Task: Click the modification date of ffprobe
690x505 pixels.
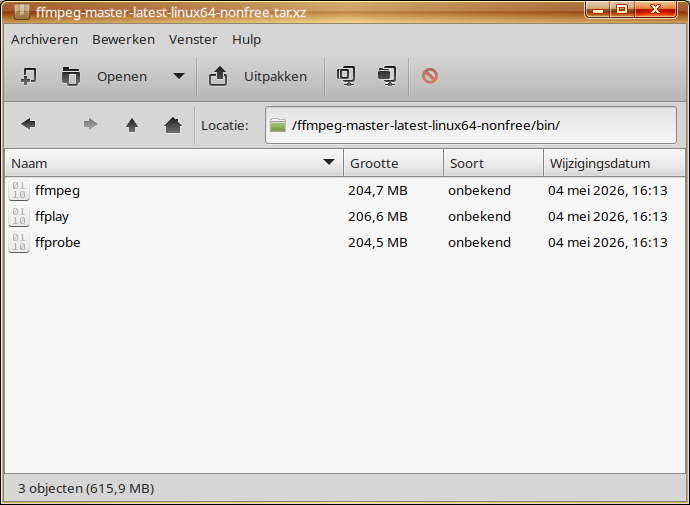Action: click(608, 242)
